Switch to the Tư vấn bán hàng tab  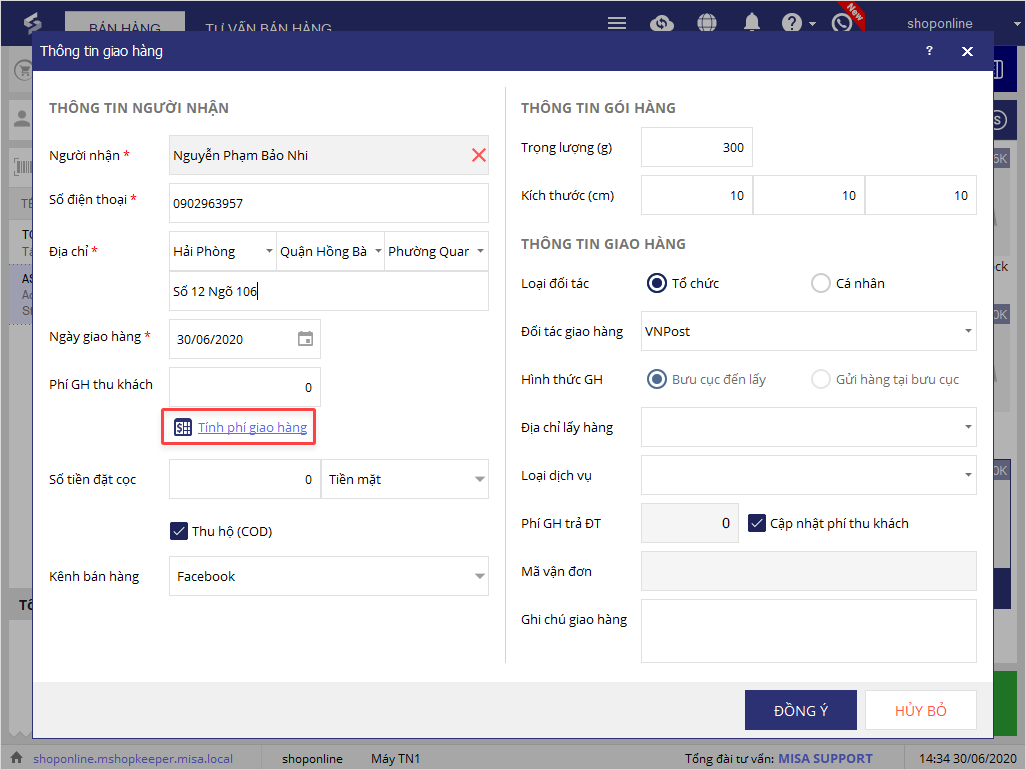(268, 28)
